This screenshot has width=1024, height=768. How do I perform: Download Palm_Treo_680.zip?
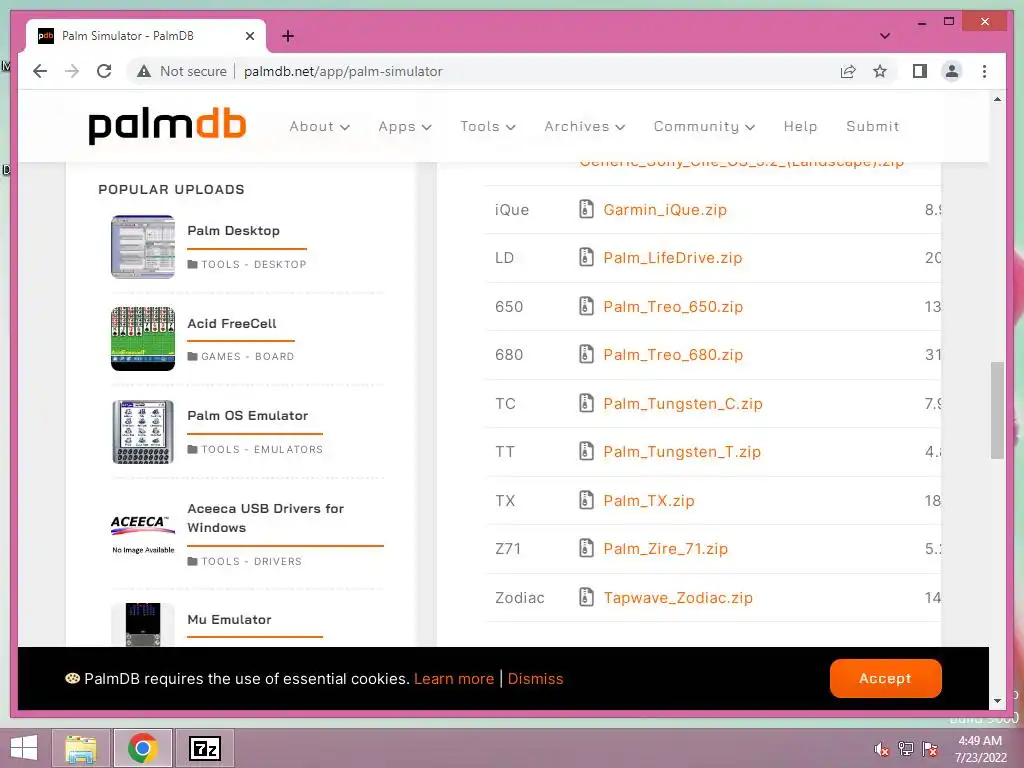(x=673, y=355)
